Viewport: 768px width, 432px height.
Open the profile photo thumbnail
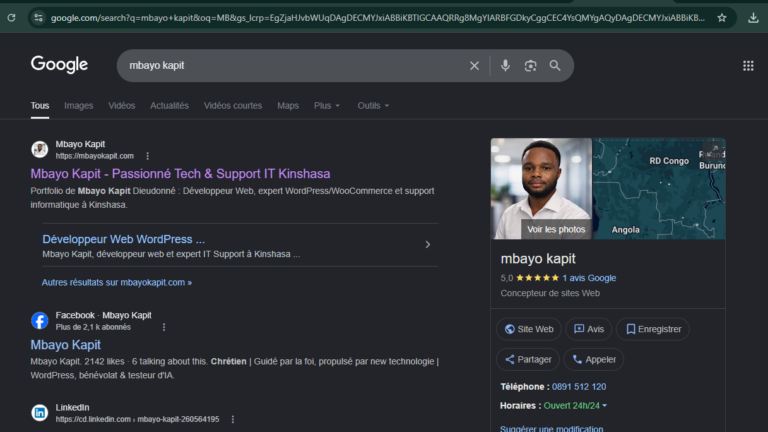[541, 189]
